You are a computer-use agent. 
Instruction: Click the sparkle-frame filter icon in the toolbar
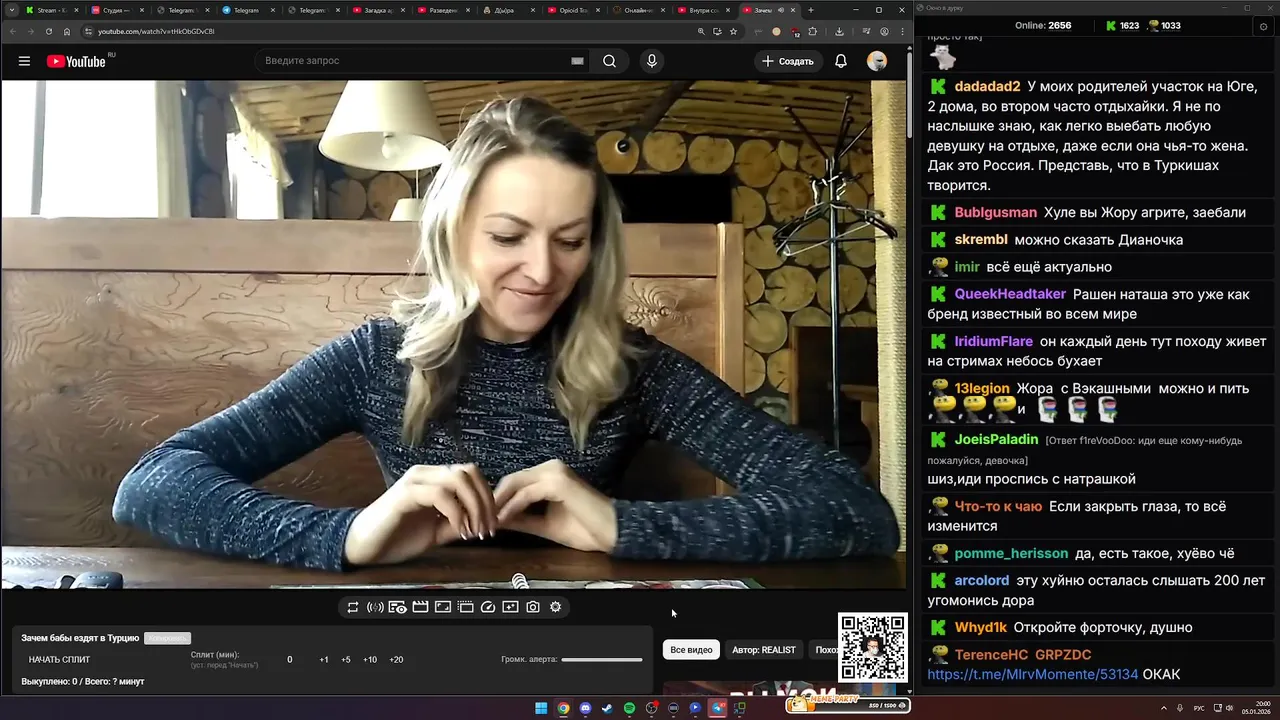[x=510, y=607]
